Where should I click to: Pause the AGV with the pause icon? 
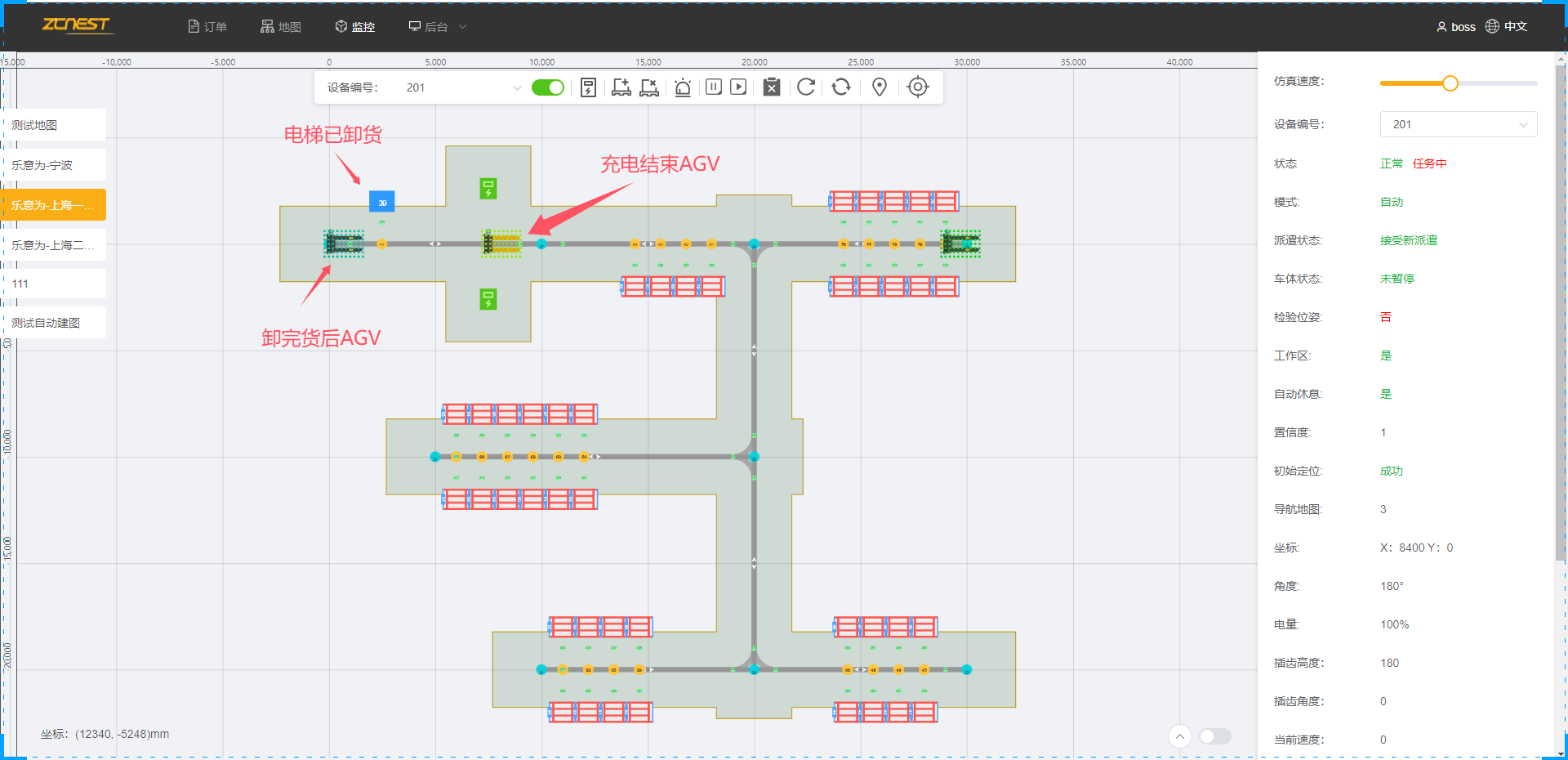click(714, 87)
